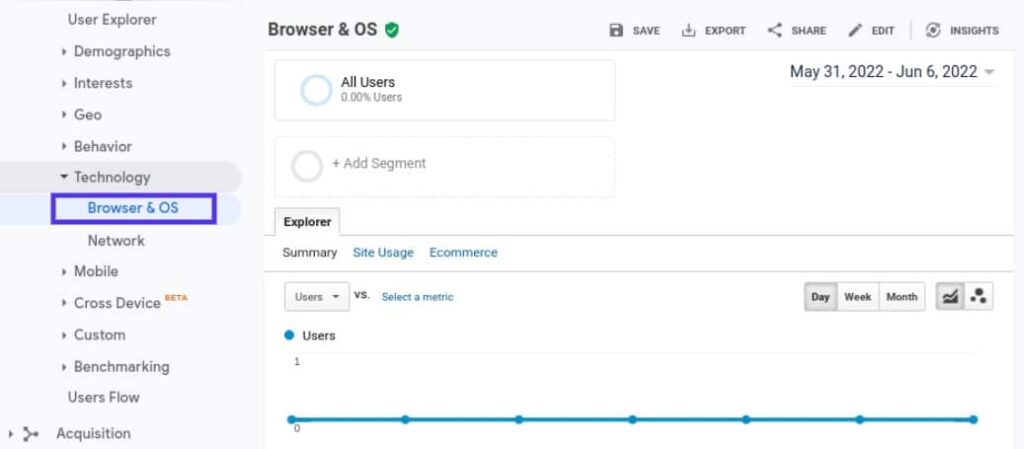Open the Users metric dropdown

pyautogui.click(x=316, y=297)
